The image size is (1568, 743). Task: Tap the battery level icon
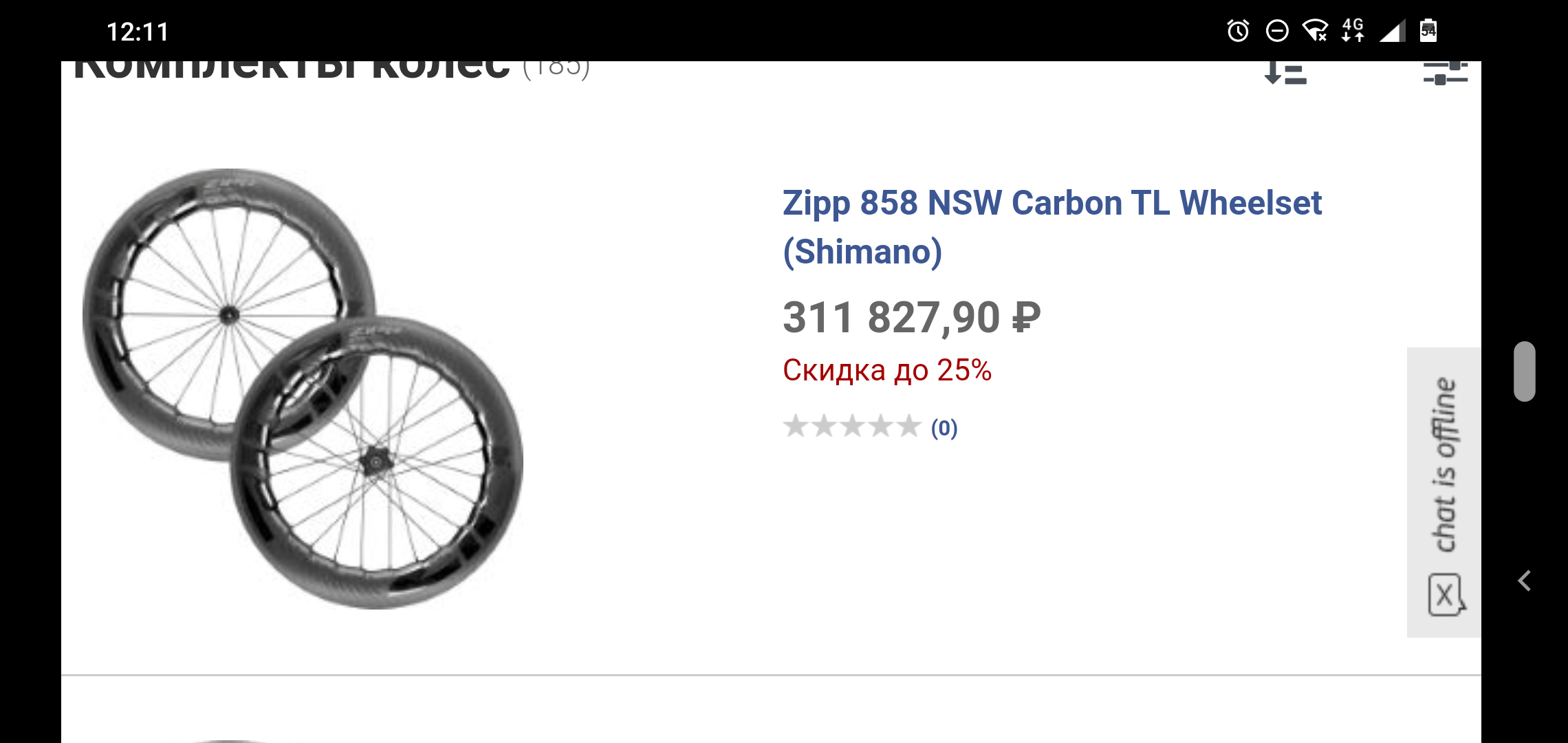(x=1428, y=31)
